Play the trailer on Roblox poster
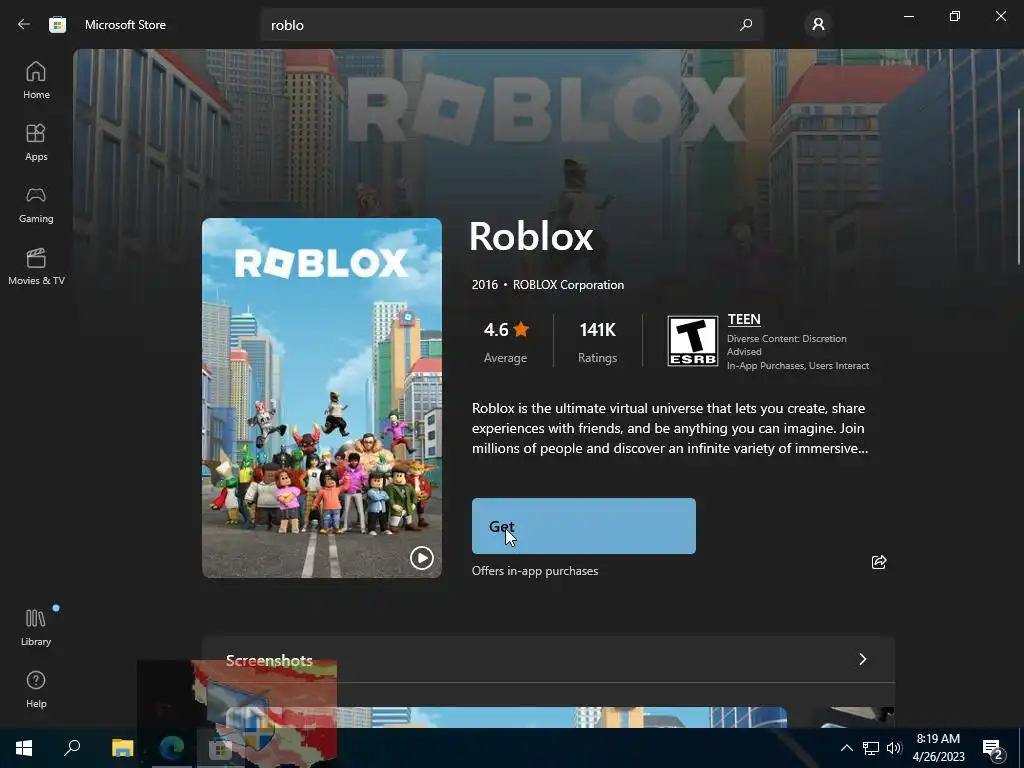 pos(422,558)
